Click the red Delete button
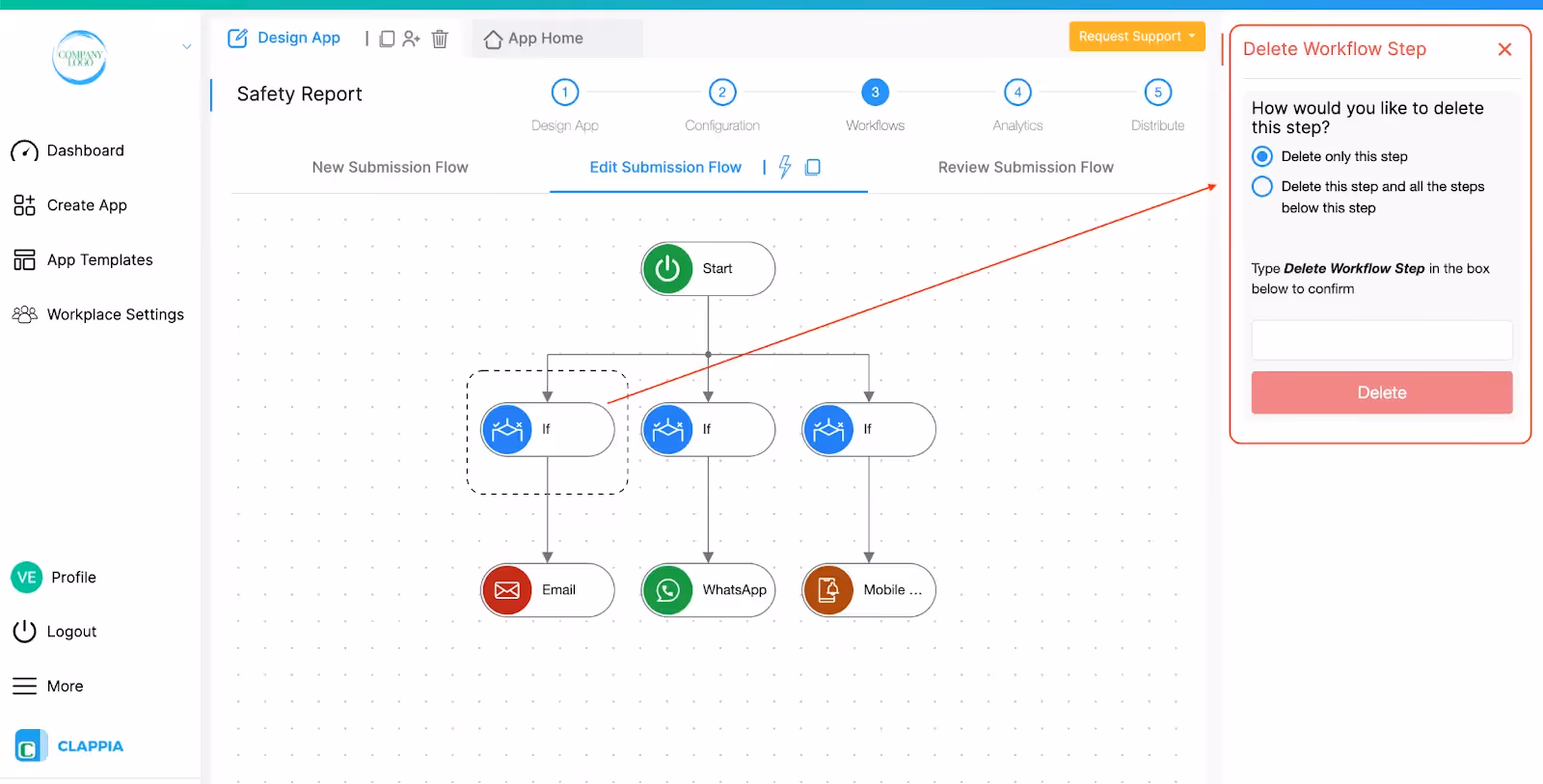The image size is (1543, 784). click(x=1382, y=392)
